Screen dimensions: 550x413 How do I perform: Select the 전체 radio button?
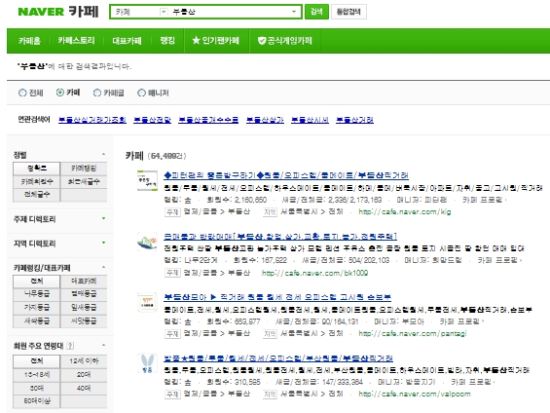pos(22,93)
